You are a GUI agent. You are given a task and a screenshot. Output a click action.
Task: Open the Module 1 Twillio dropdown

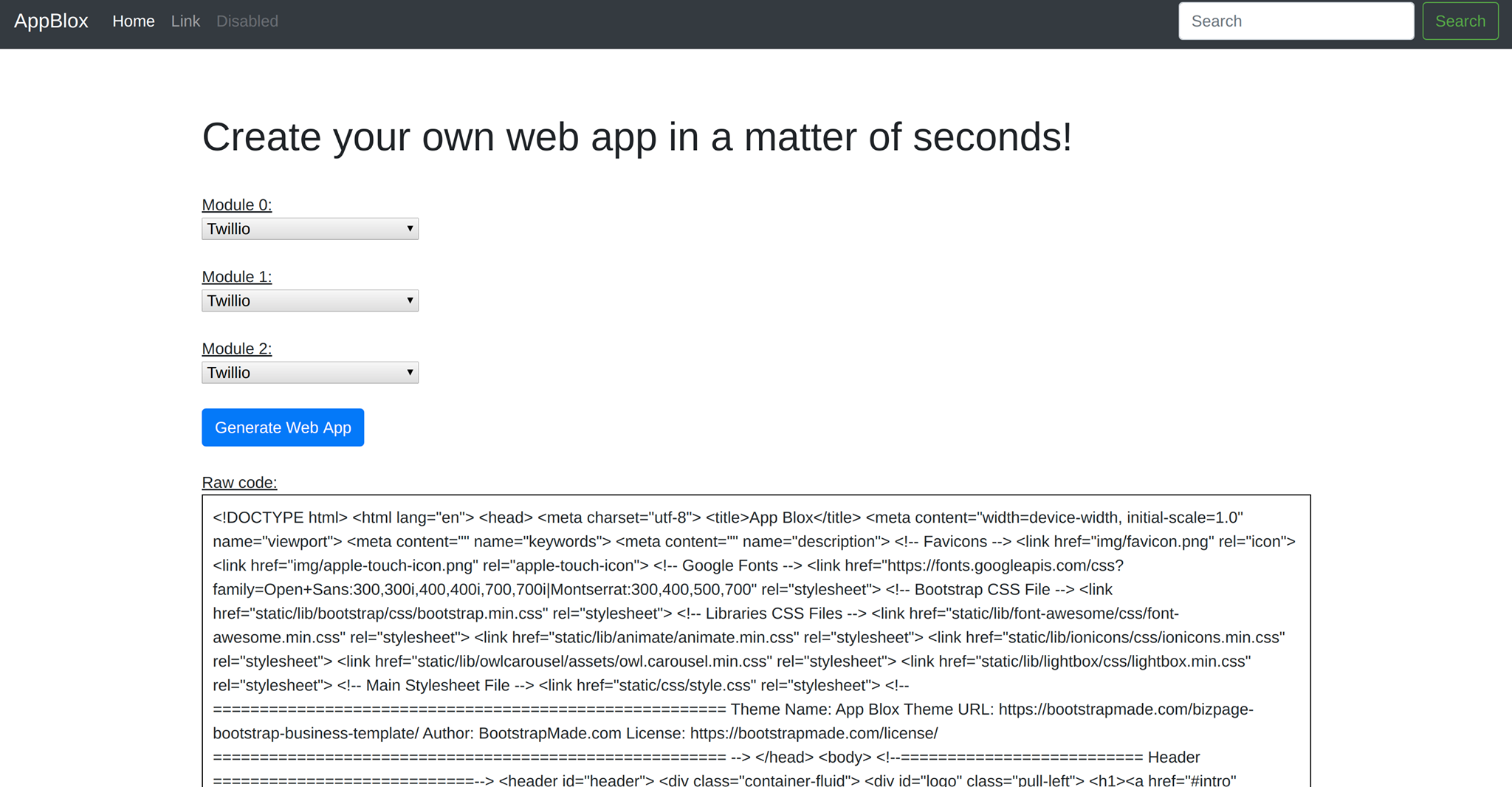(x=310, y=300)
